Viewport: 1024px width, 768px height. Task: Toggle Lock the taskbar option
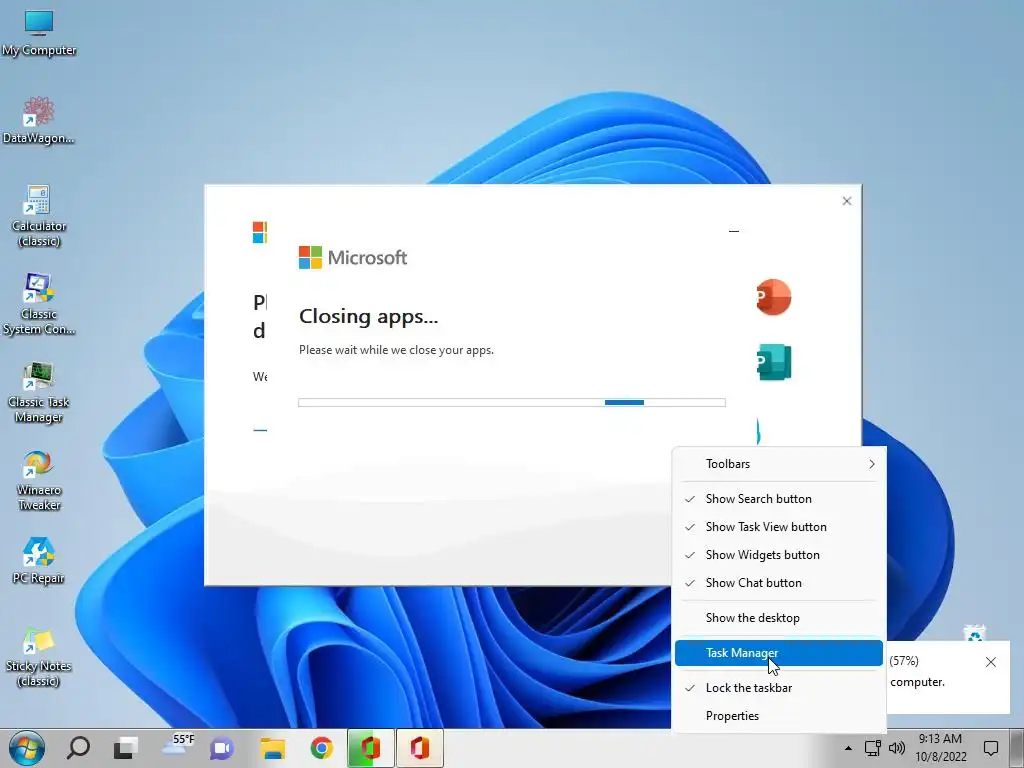(779, 688)
